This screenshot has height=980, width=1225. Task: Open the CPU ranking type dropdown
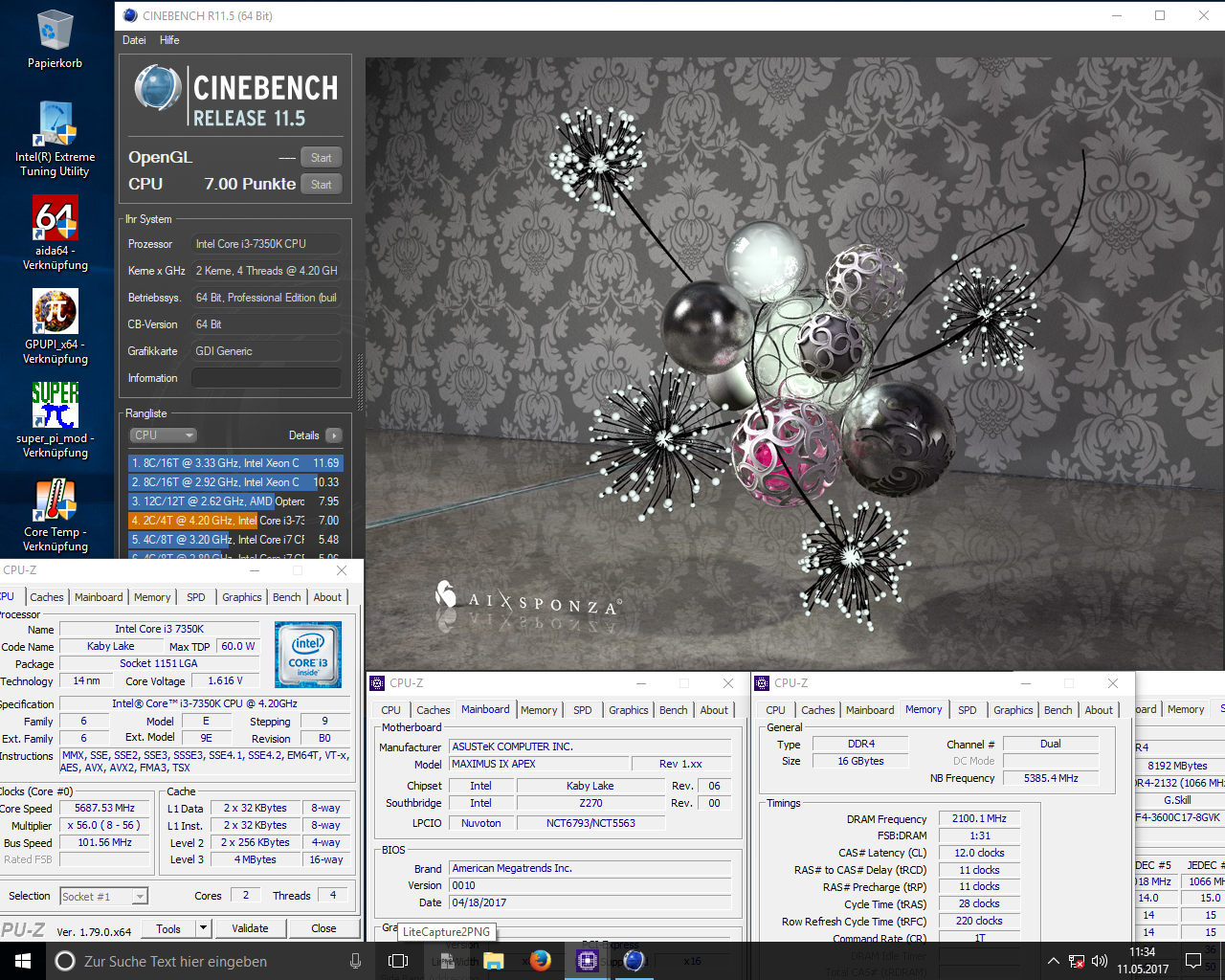click(163, 435)
